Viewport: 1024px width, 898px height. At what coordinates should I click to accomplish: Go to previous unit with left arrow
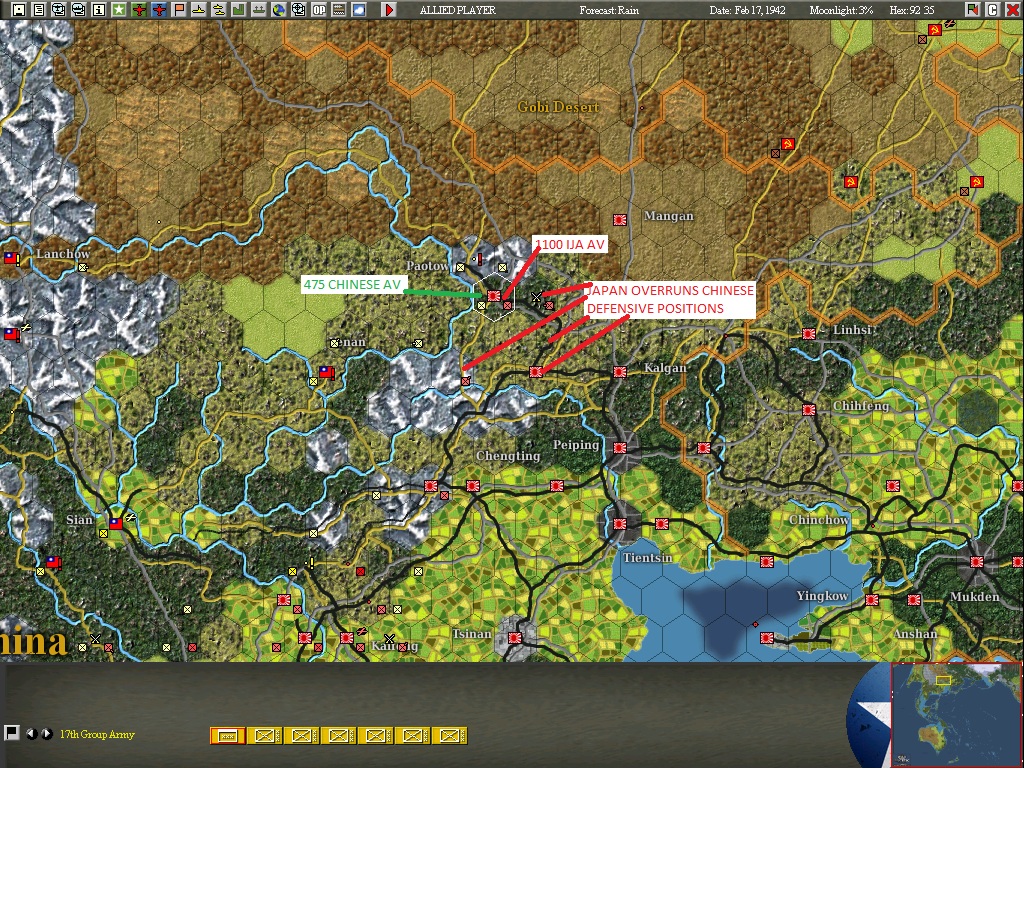pos(31,733)
